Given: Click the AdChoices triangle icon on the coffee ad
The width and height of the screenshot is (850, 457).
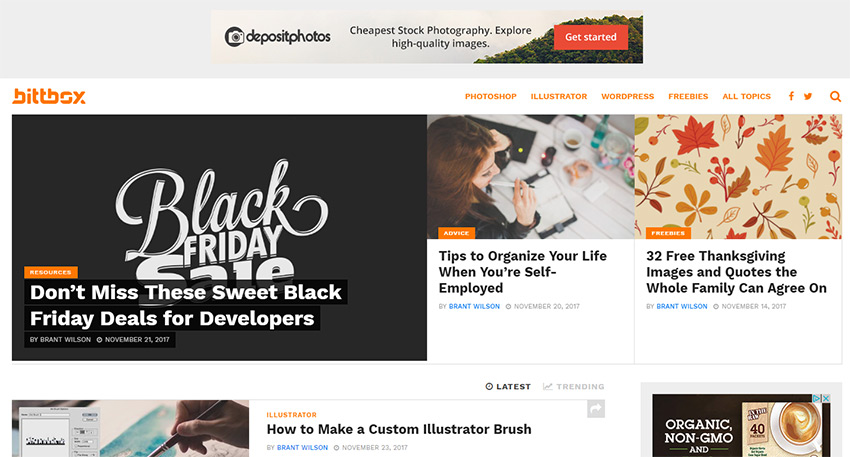Looking at the screenshot, I should (816, 398).
